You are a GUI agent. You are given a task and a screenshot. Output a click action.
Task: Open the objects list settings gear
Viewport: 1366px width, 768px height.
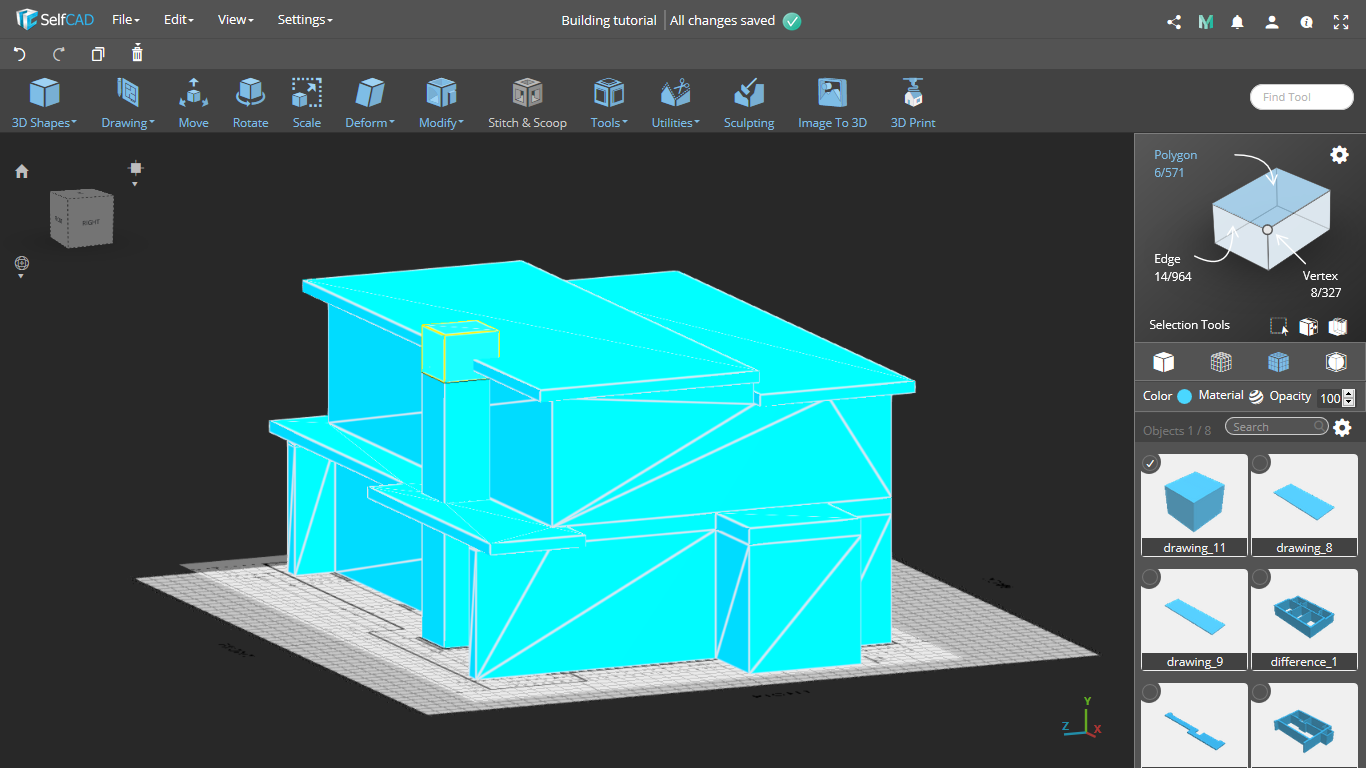point(1342,428)
